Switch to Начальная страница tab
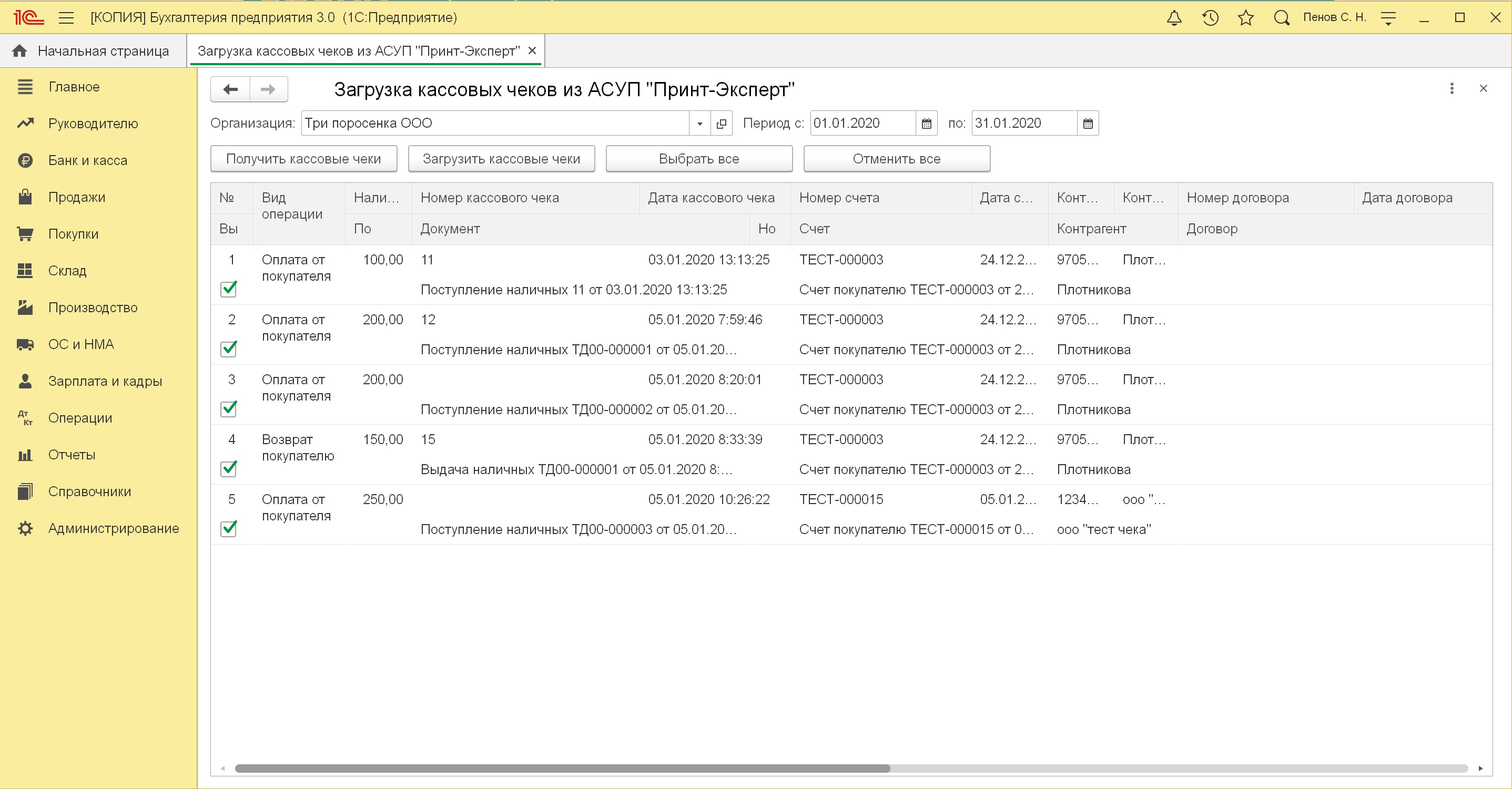 click(93, 51)
